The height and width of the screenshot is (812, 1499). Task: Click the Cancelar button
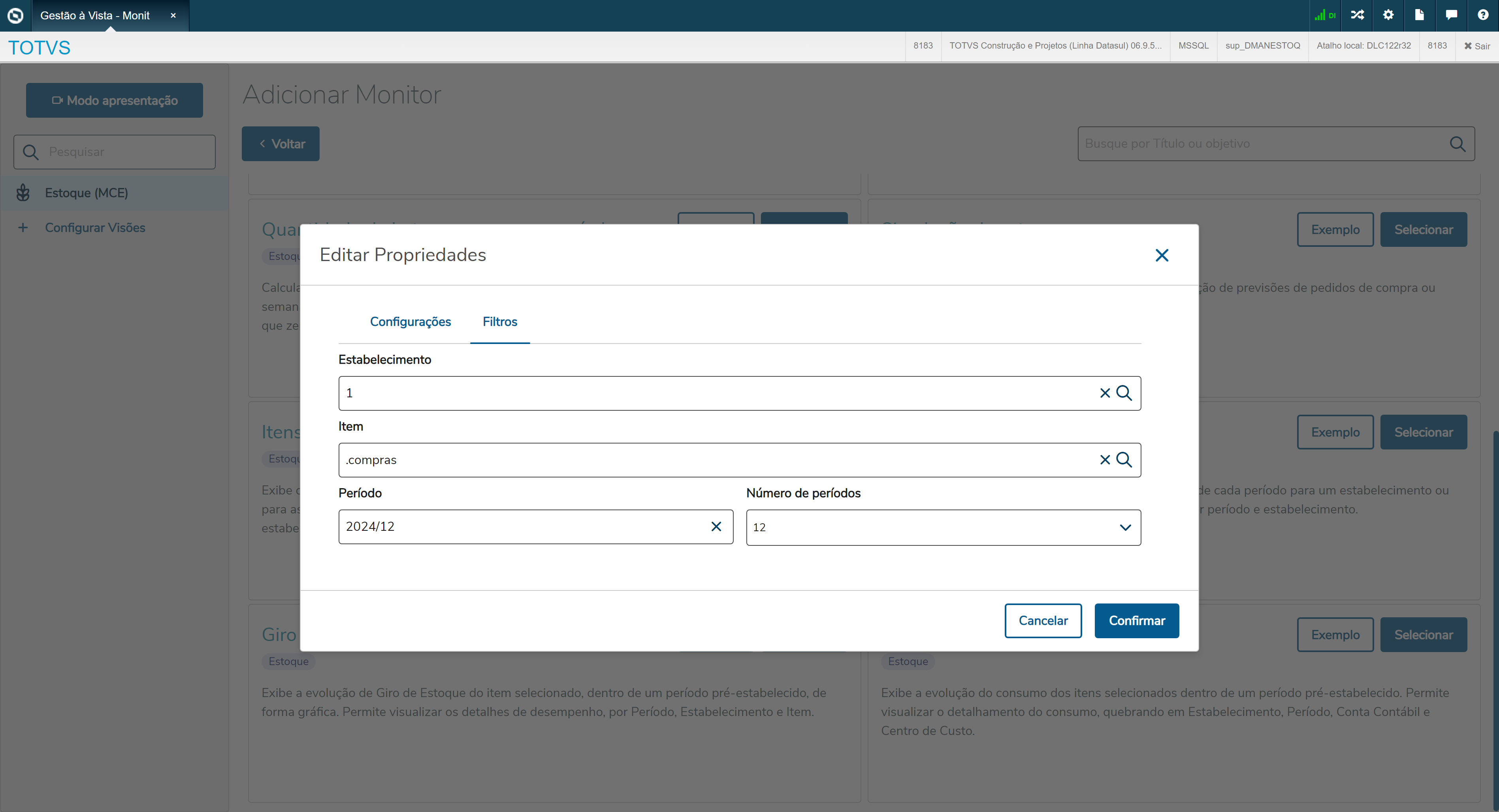pyautogui.click(x=1043, y=620)
